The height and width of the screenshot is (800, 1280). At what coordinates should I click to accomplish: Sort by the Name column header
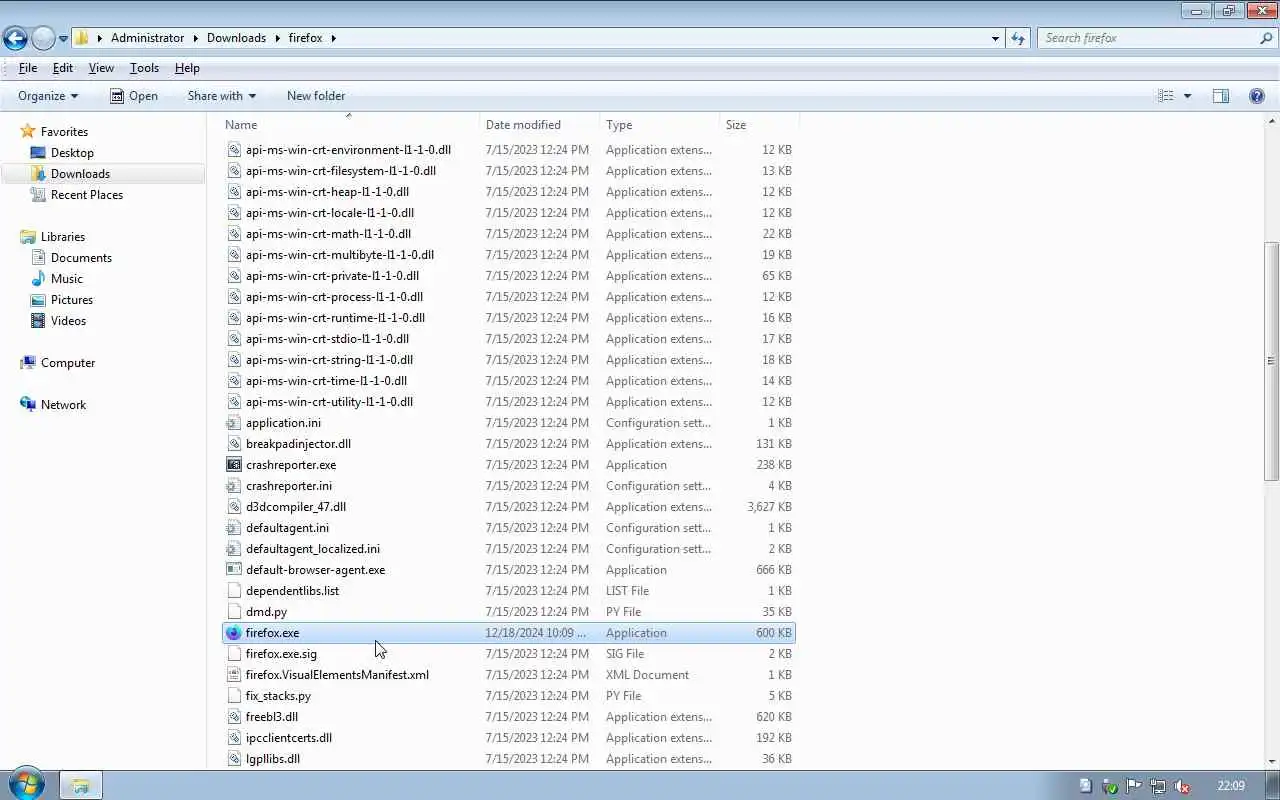[x=349, y=125]
